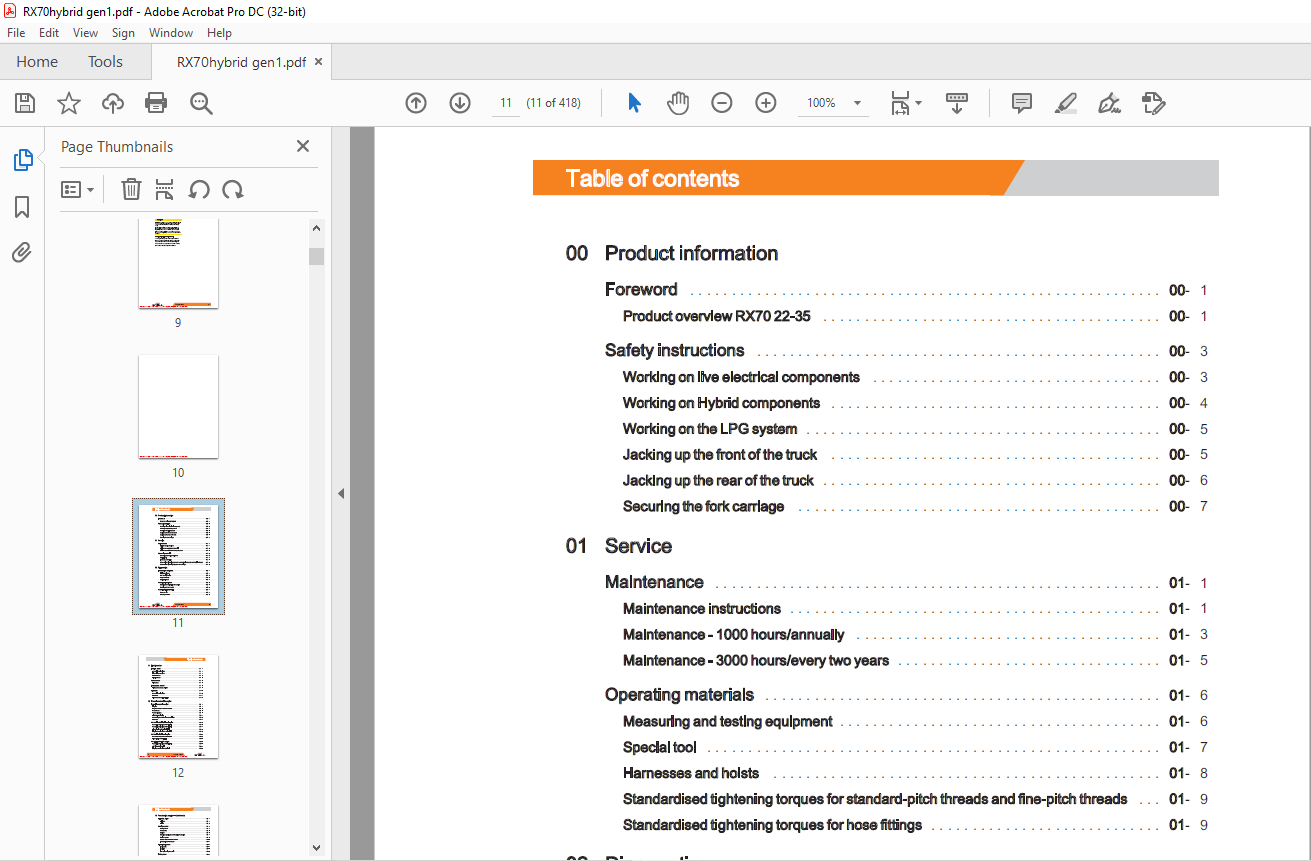Rotate the page clockwise
Image resolution: width=1311 pixels, height=861 pixels.
(x=233, y=189)
